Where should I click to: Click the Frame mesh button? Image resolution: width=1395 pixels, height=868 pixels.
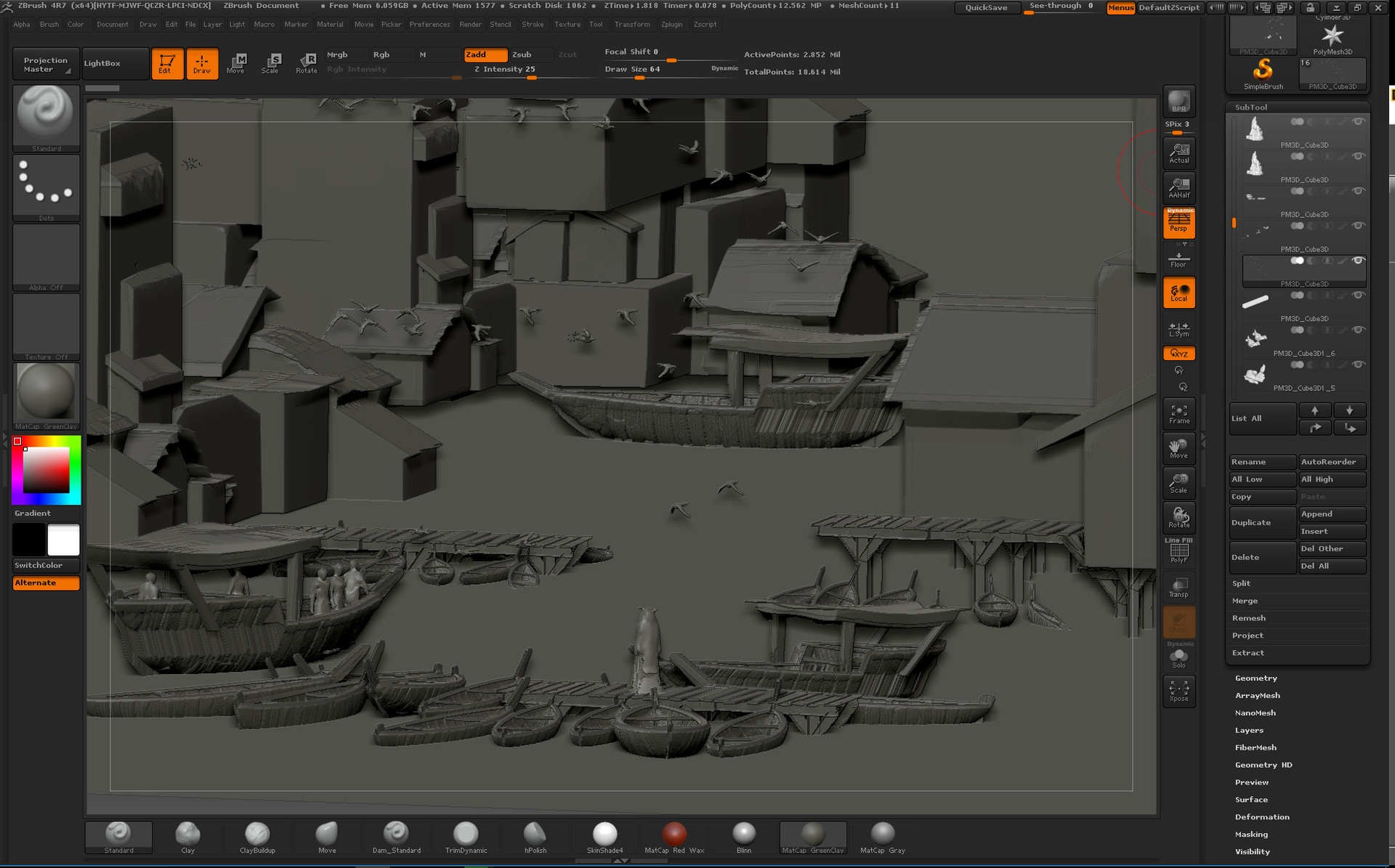(1178, 414)
